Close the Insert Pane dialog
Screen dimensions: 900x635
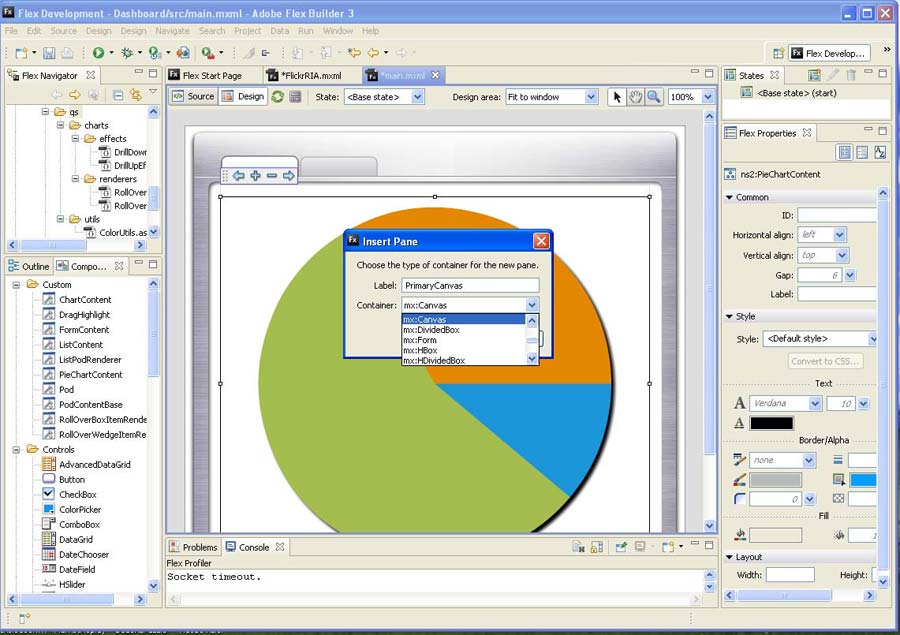(x=541, y=241)
